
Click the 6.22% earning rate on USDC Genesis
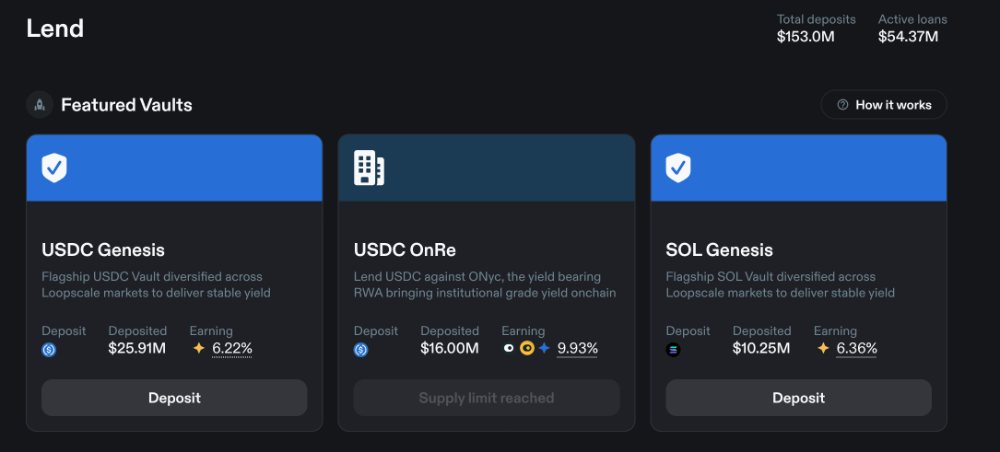point(232,349)
